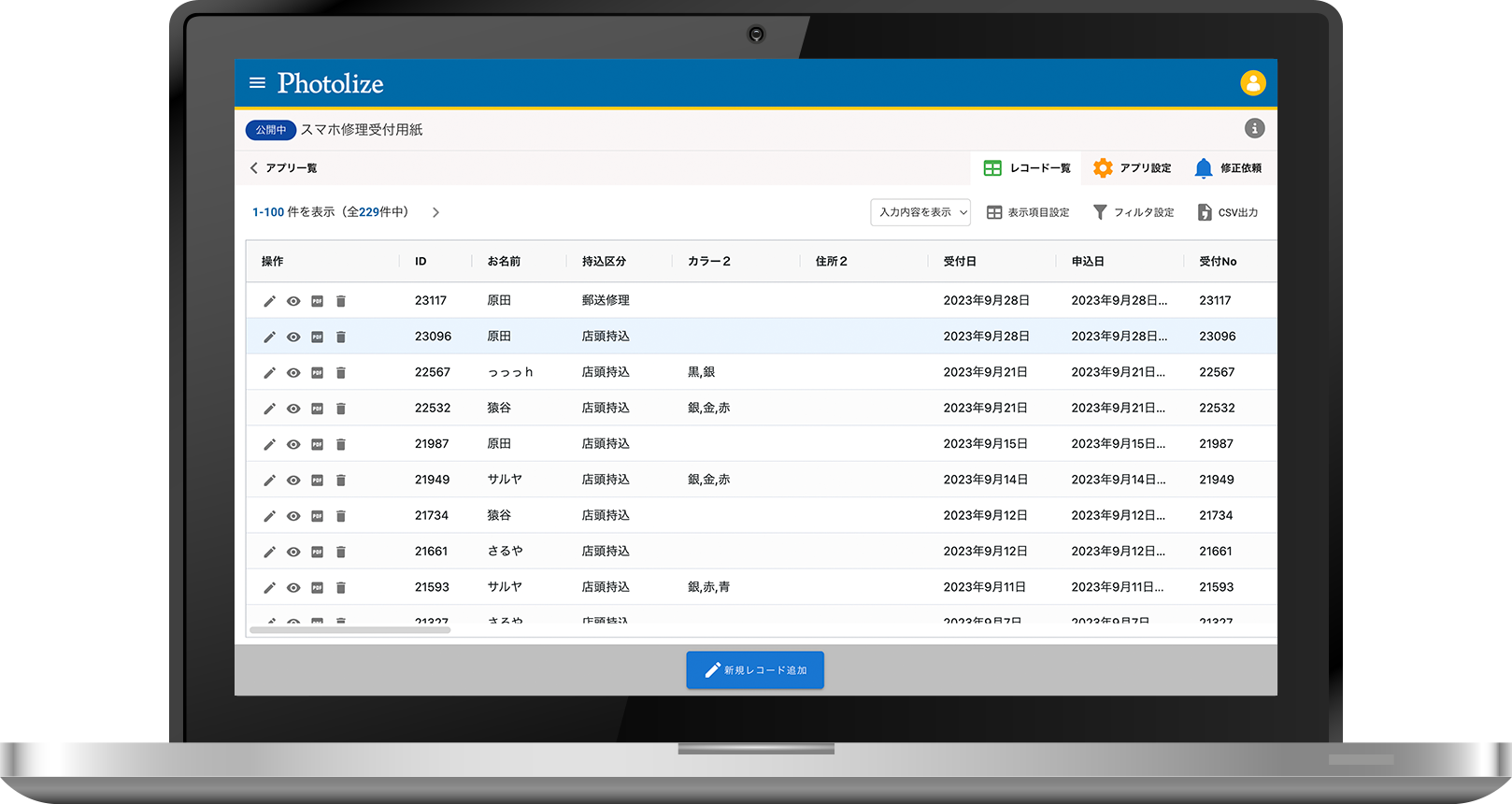Open PDF for record 21661
This screenshot has width=1512, height=804.
(x=318, y=553)
